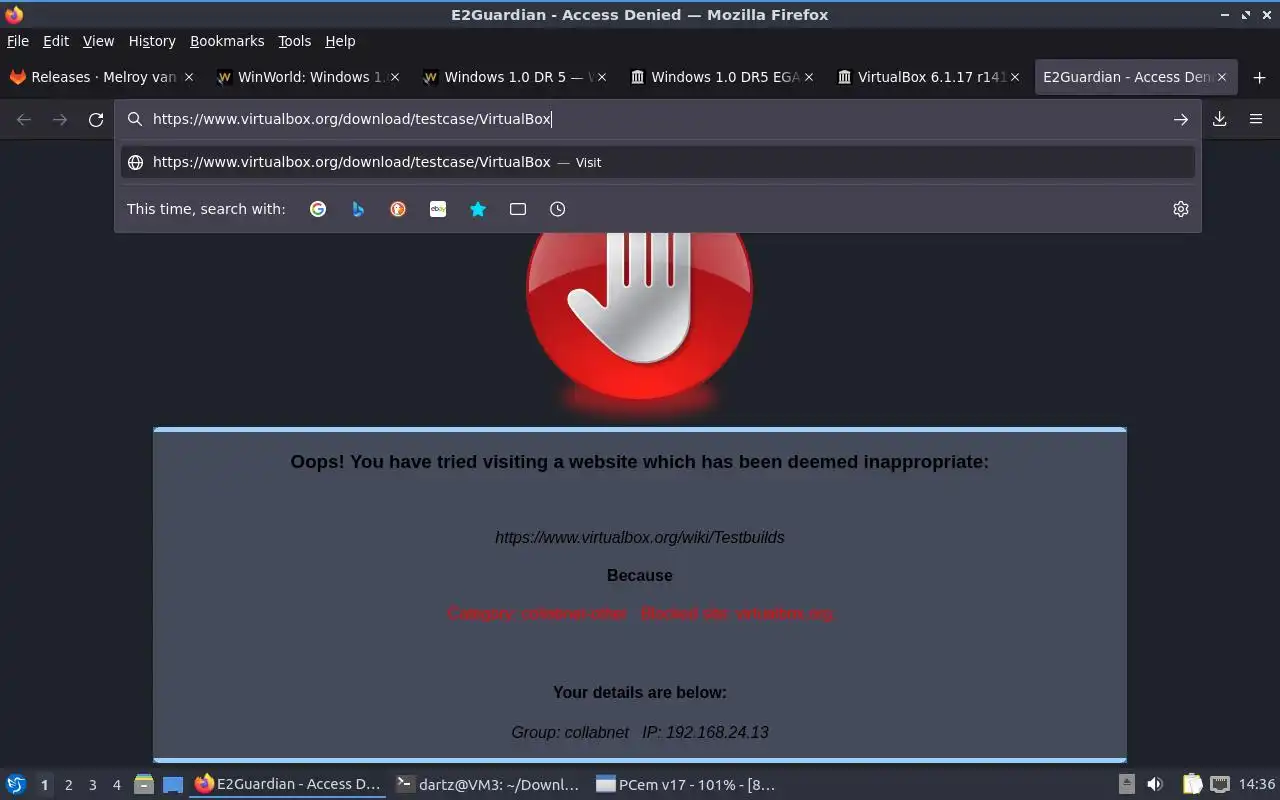This screenshot has width=1280, height=800.
Task: Switch to PCem v17 taskbar window
Action: (x=686, y=784)
